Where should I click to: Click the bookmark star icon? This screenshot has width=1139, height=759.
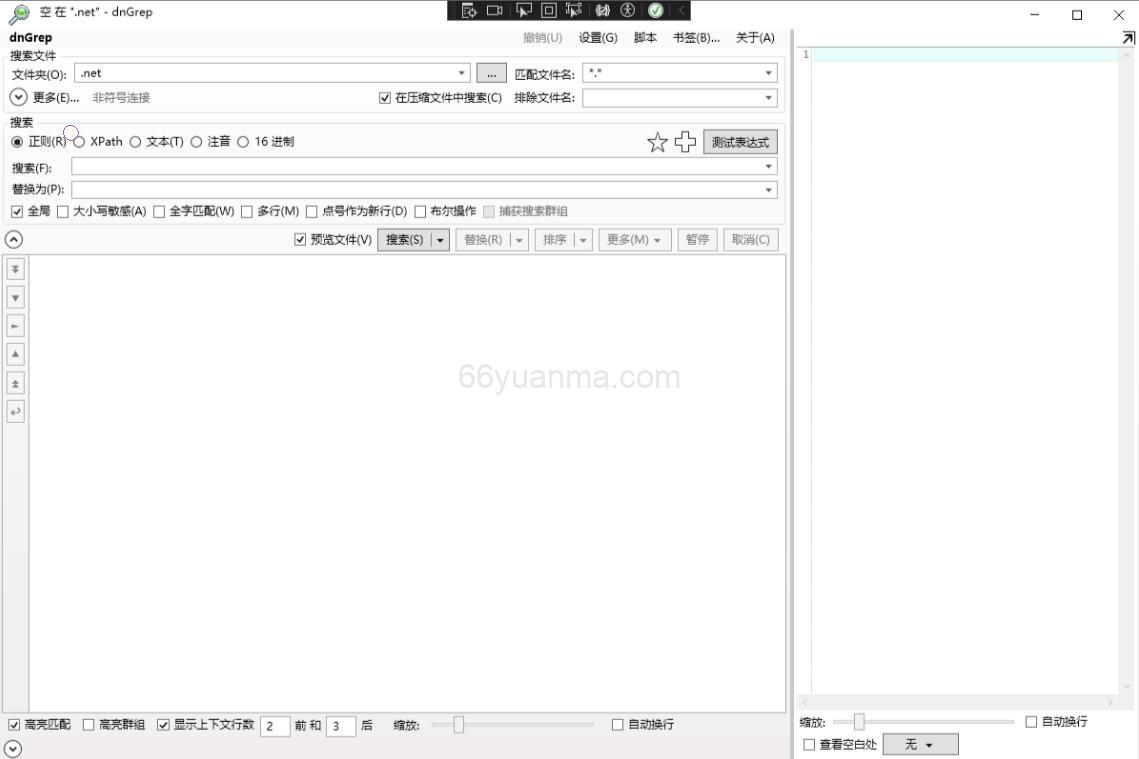click(x=657, y=141)
